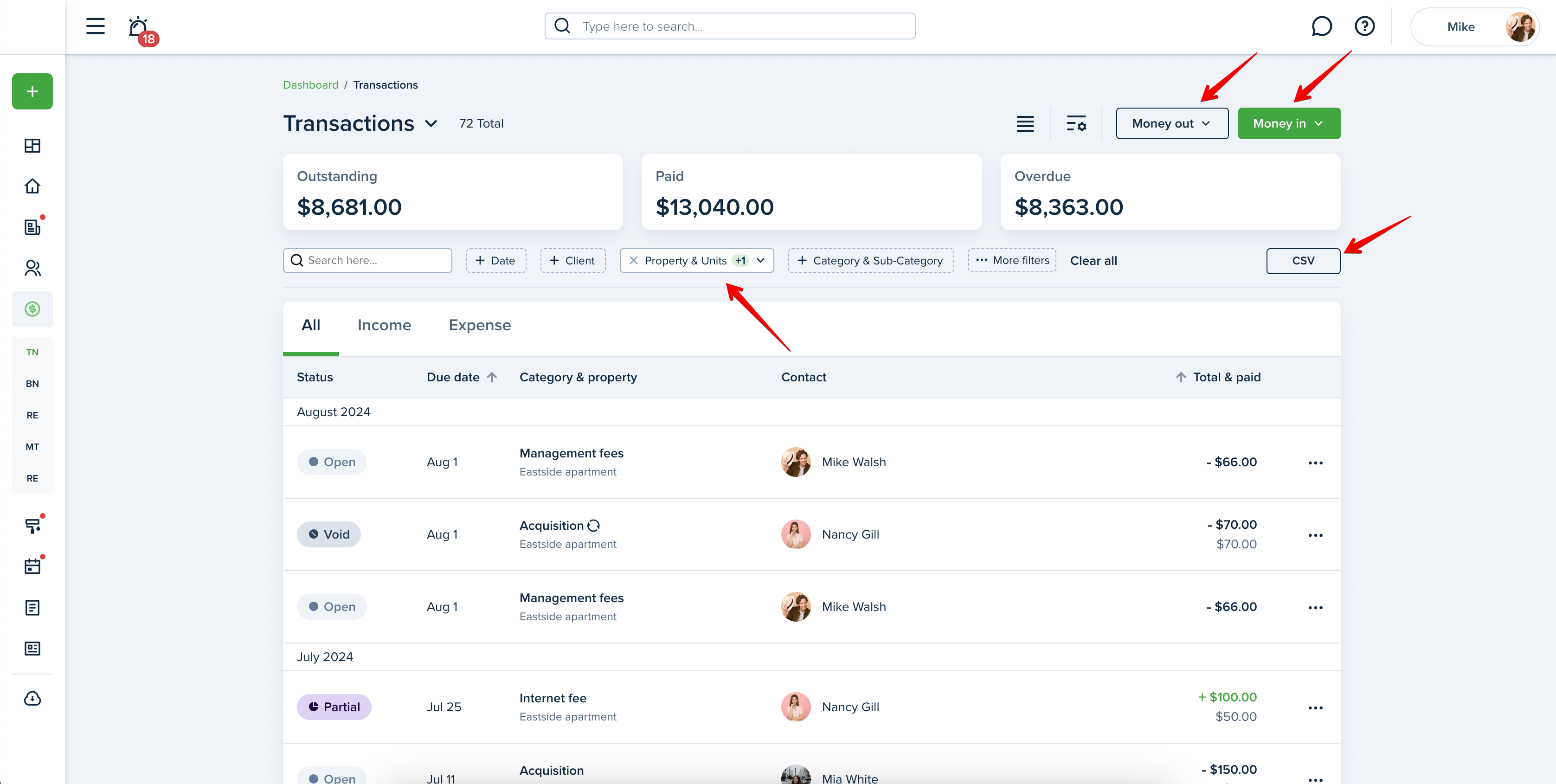Open actions menu for Nancy Gill Acquisition row
The height and width of the screenshot is (784, 1556).
pyautogui.click(x=1316, y=535)
